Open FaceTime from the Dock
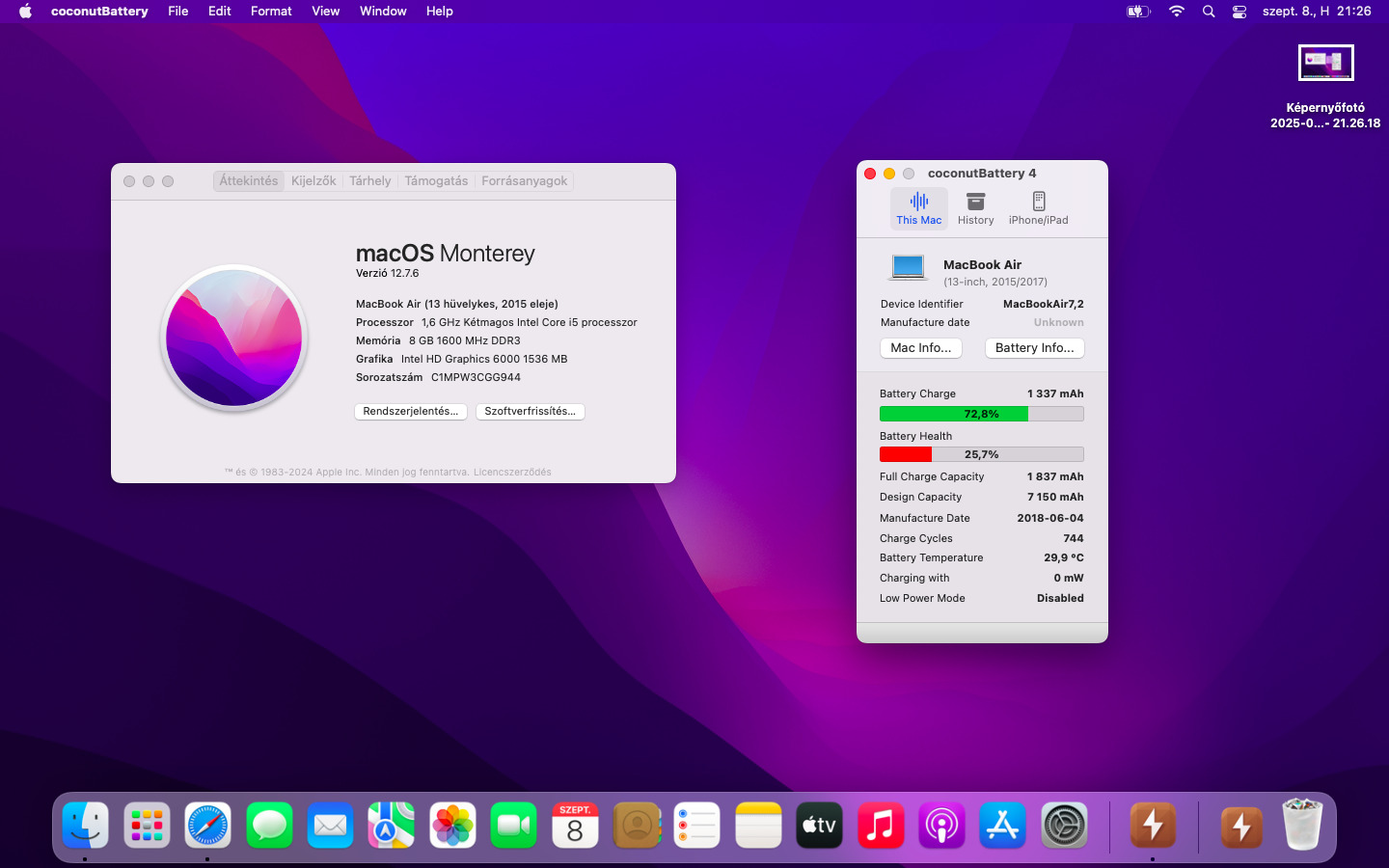Screen dimensions: 1389x868 [514, 826]
